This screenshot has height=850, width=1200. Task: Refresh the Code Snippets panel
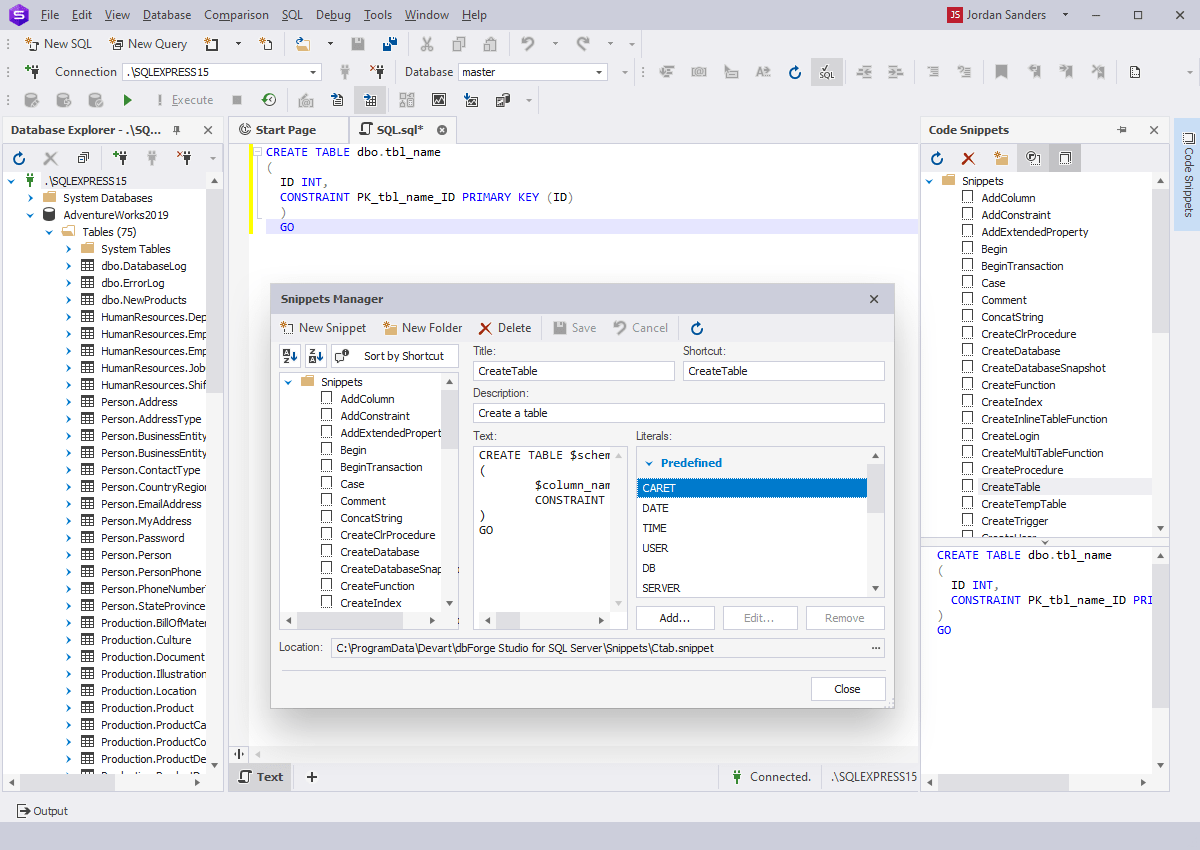tap(937, 157)
